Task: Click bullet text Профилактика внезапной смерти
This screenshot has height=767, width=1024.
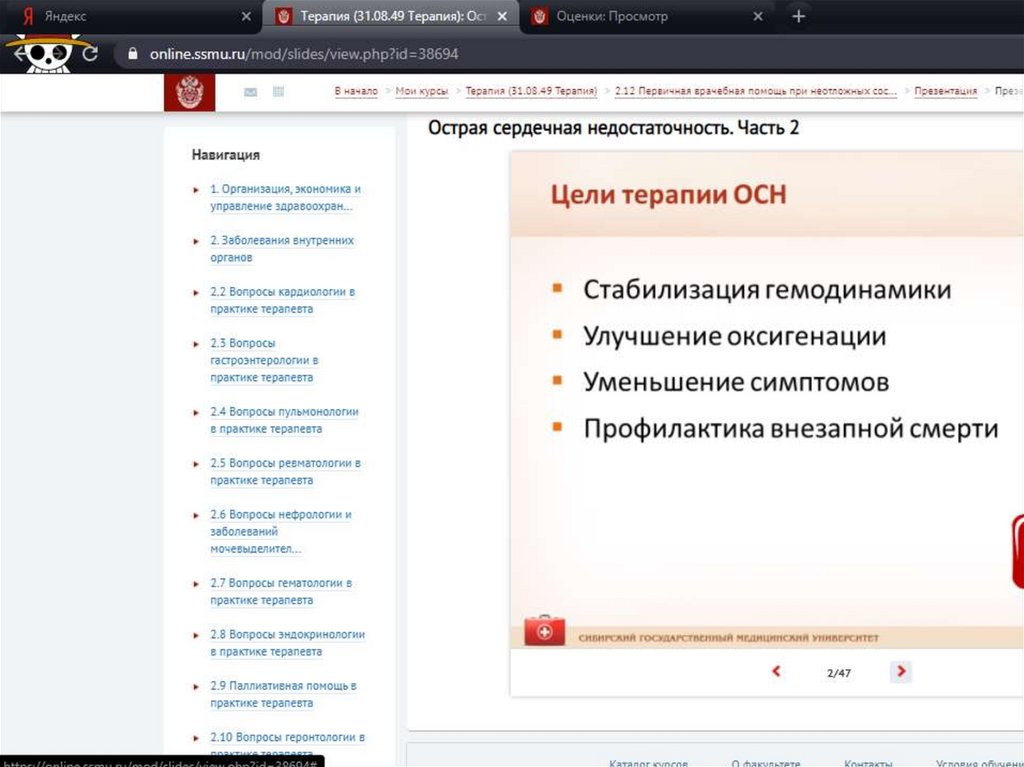Action: (791, 429)
